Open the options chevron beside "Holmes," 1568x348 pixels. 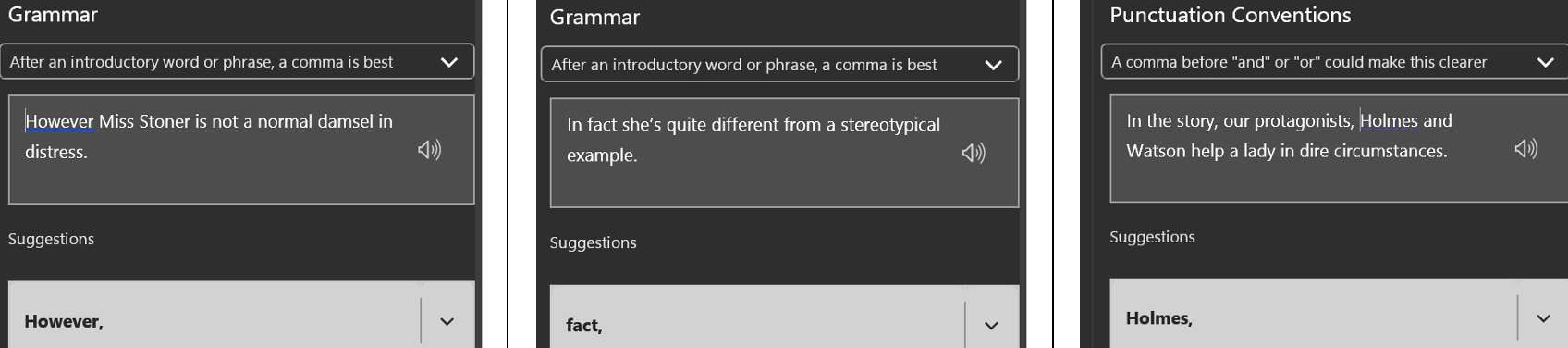[1543, 318]
